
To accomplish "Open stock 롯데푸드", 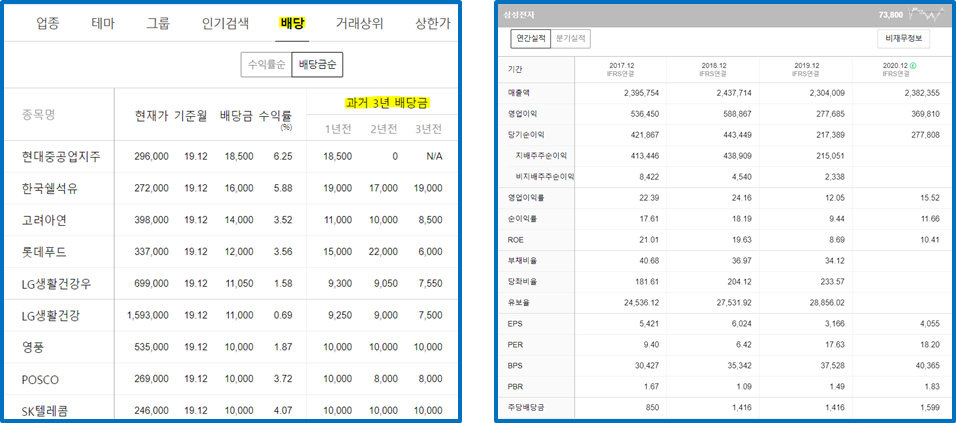I will 44,252.
